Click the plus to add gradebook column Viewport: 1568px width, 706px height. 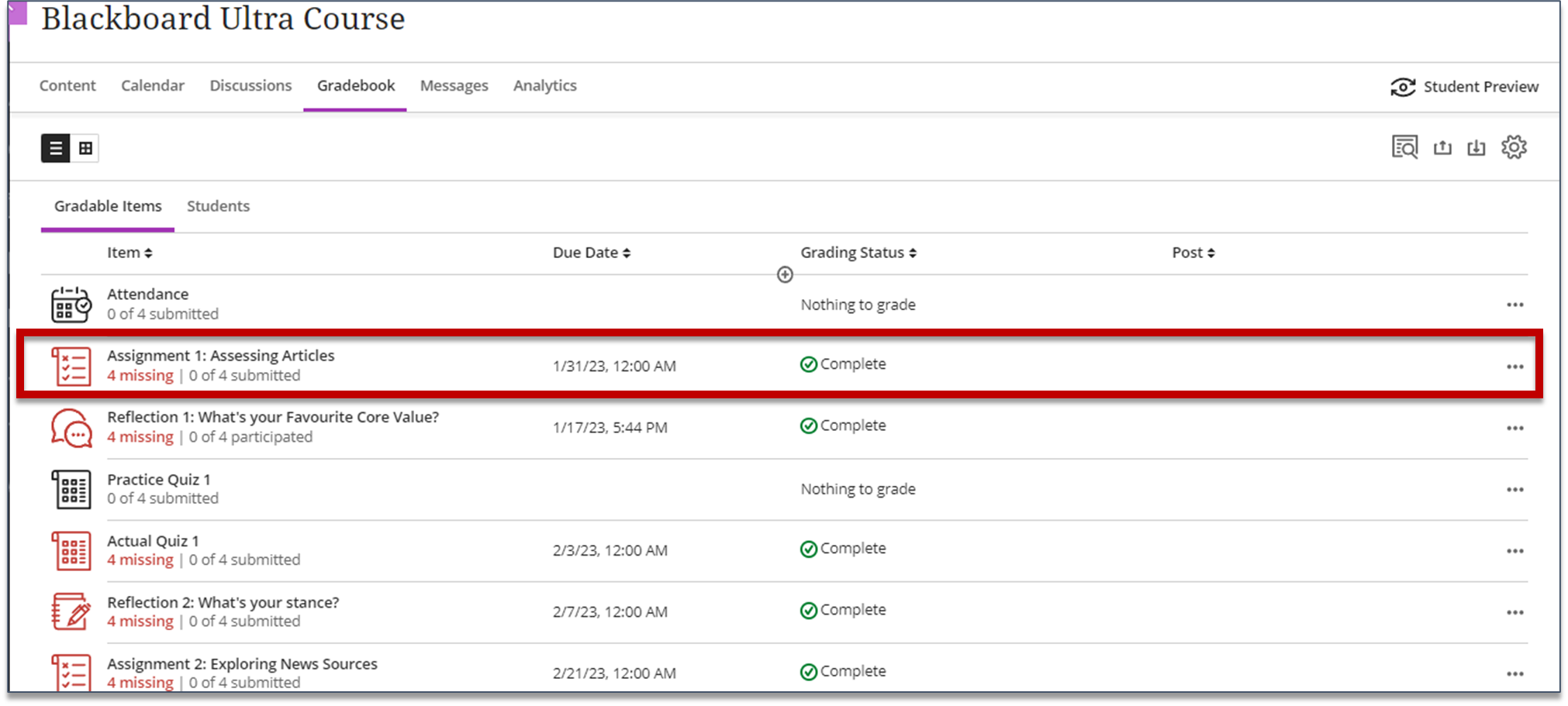[x=785, y=274]
